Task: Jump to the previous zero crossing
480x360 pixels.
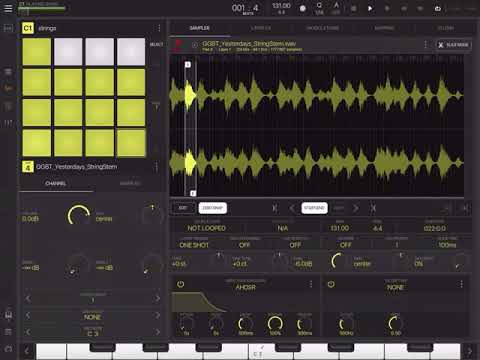Action: (x=275, y=208)
